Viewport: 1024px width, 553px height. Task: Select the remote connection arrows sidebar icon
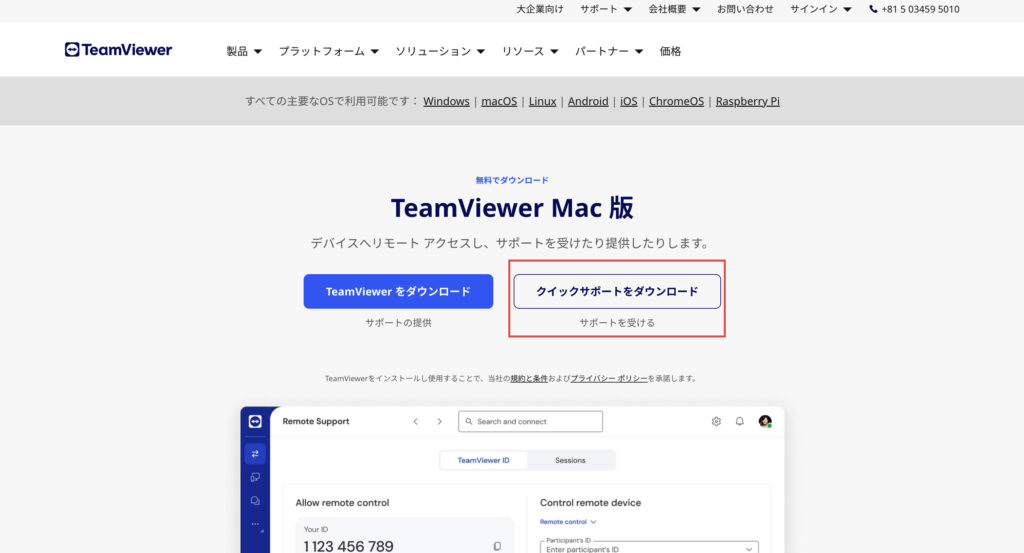coord(255,454)
